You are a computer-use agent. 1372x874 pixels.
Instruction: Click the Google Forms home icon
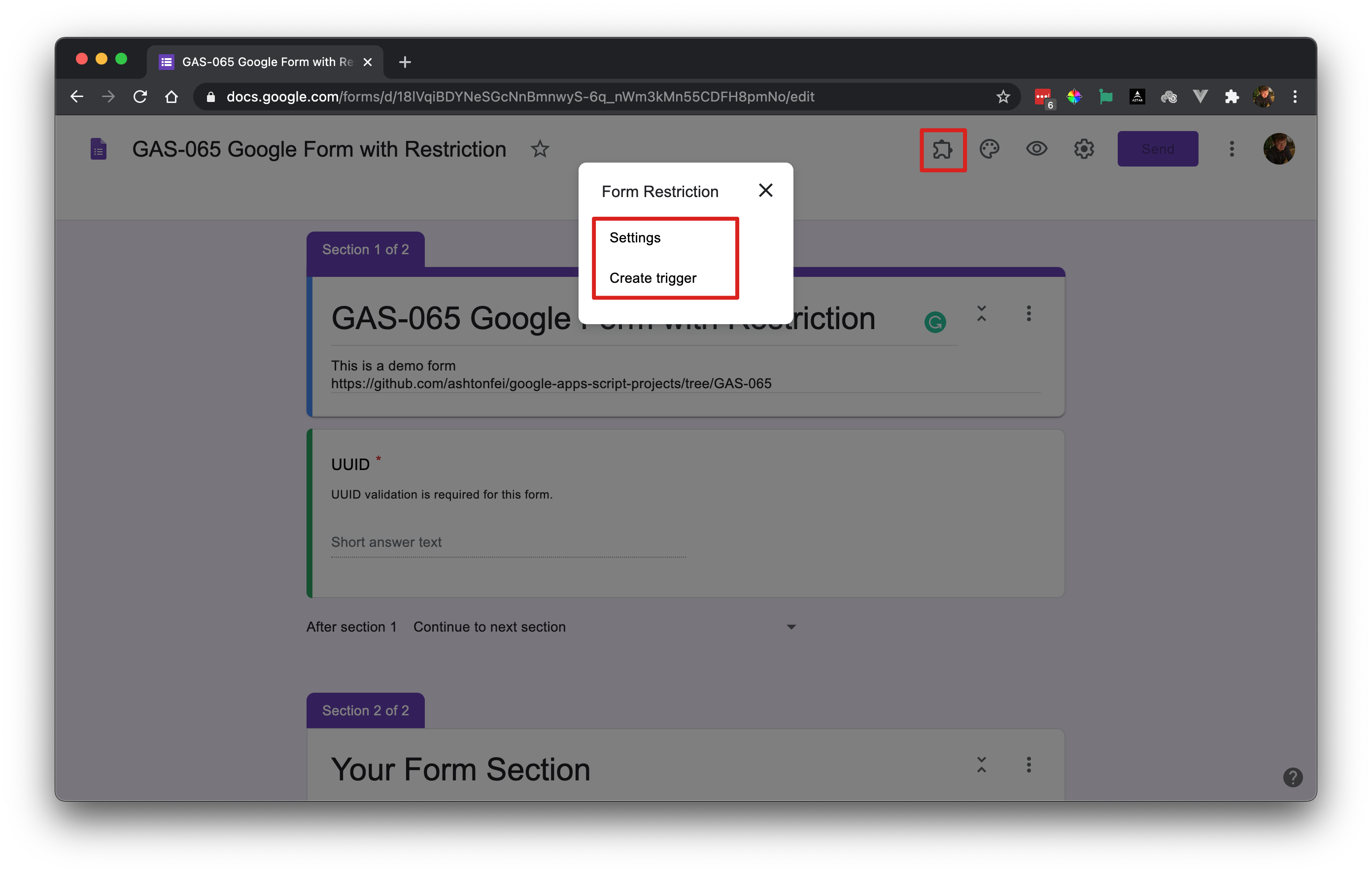click(99, 149)
